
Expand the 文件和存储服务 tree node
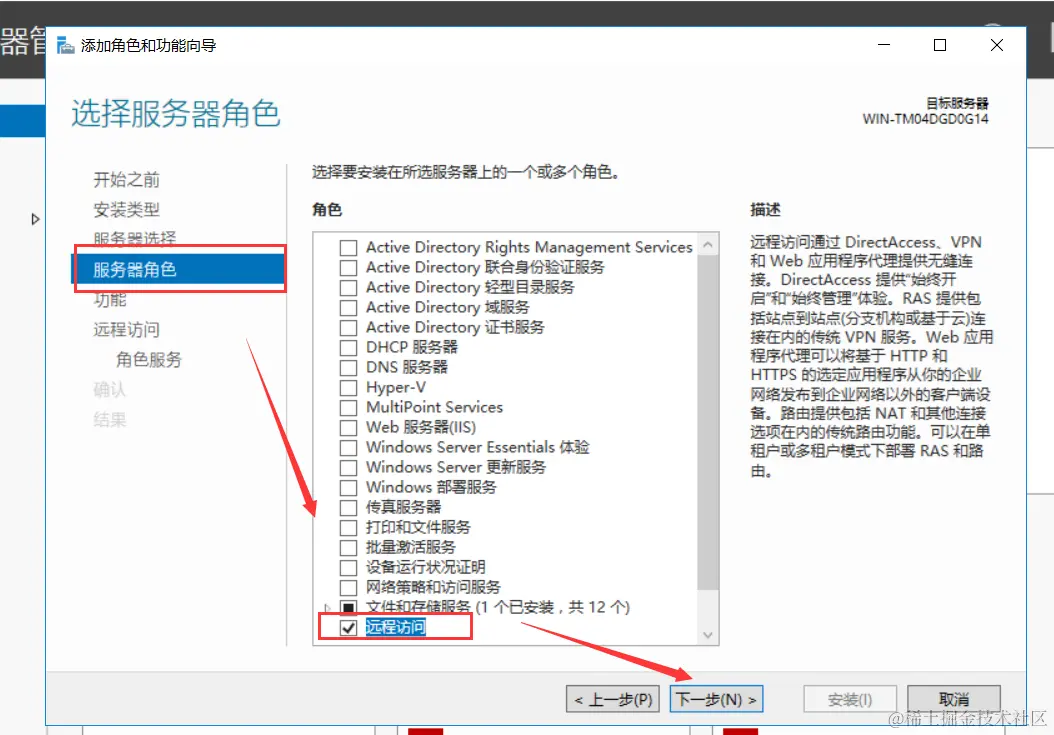click(327, 608)
